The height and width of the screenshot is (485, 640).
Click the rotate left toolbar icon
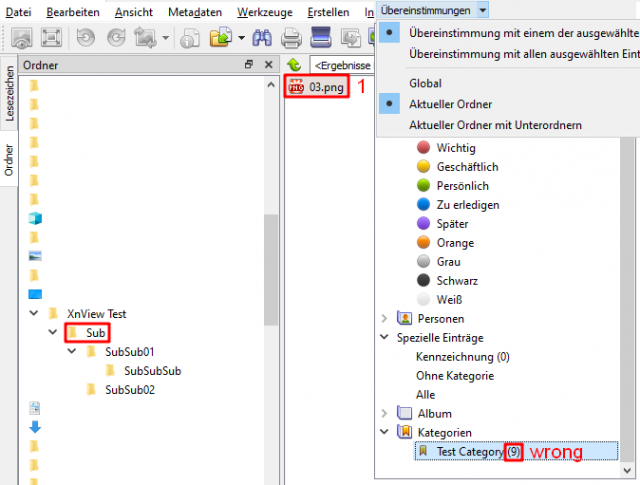85,38
